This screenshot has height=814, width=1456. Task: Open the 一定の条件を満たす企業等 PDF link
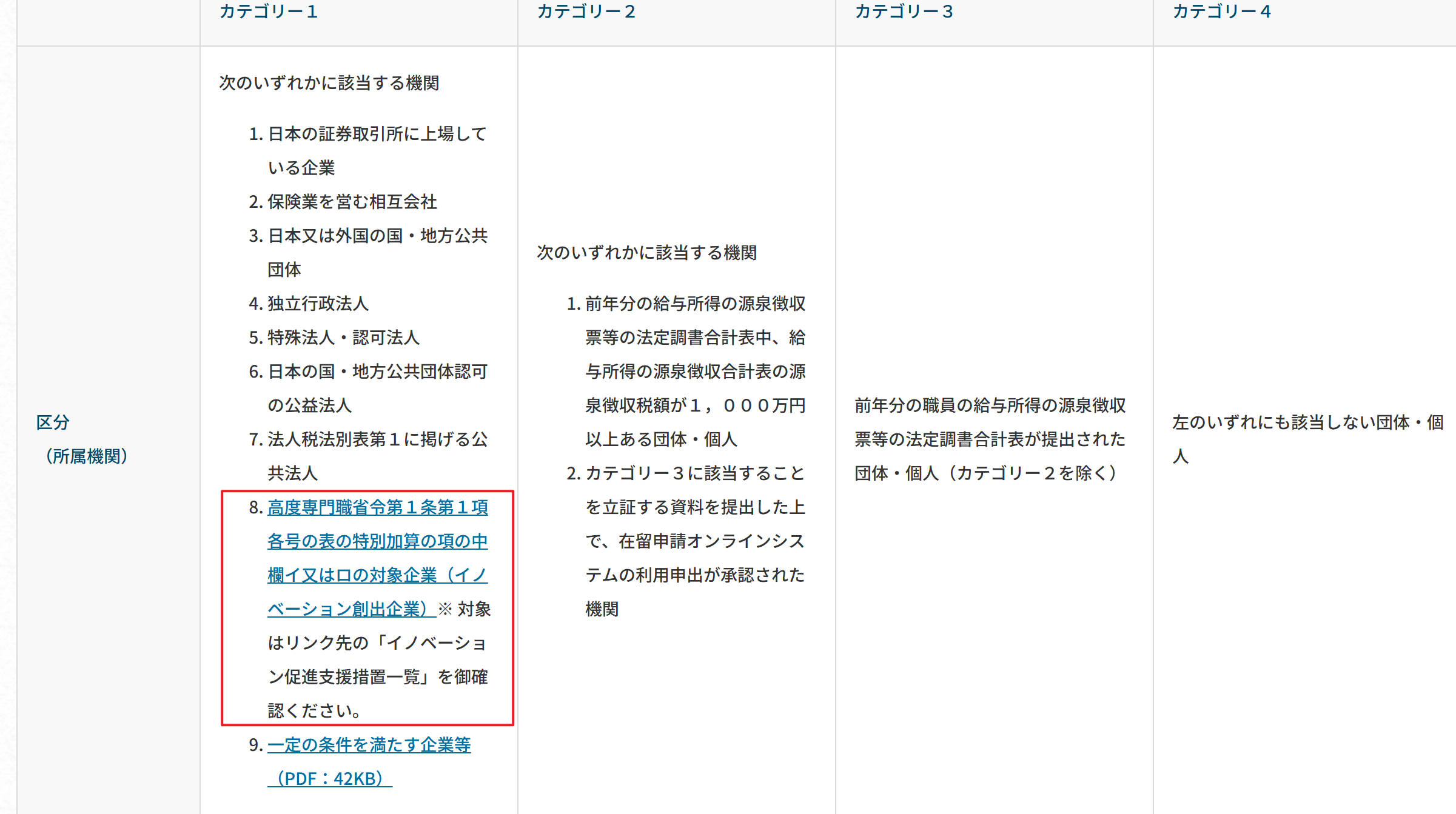coord(369,745)
